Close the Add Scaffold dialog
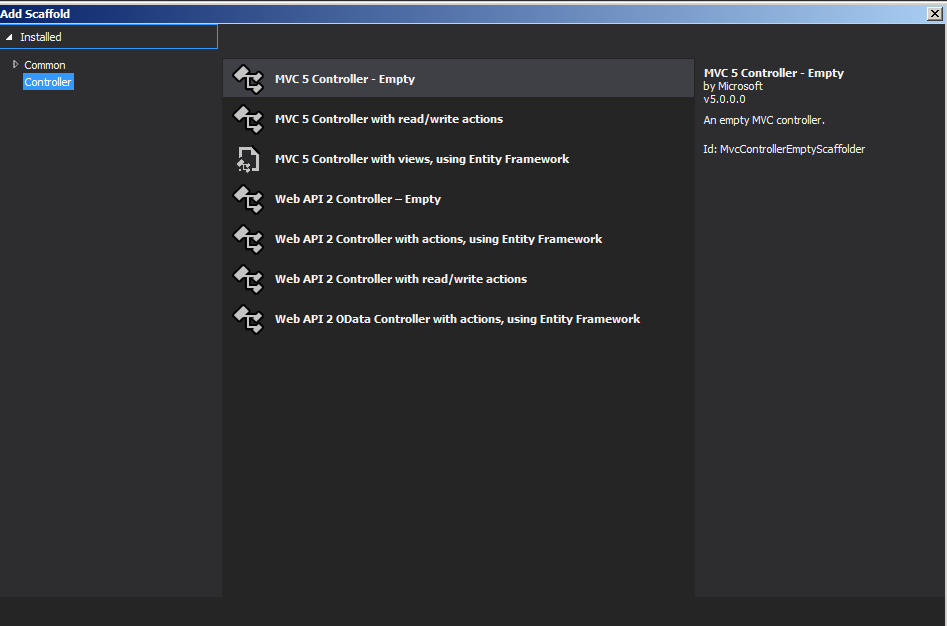Image resolution: width=947 pixels, height=626 pixels. pyautogui.click(x=934, y=14)
